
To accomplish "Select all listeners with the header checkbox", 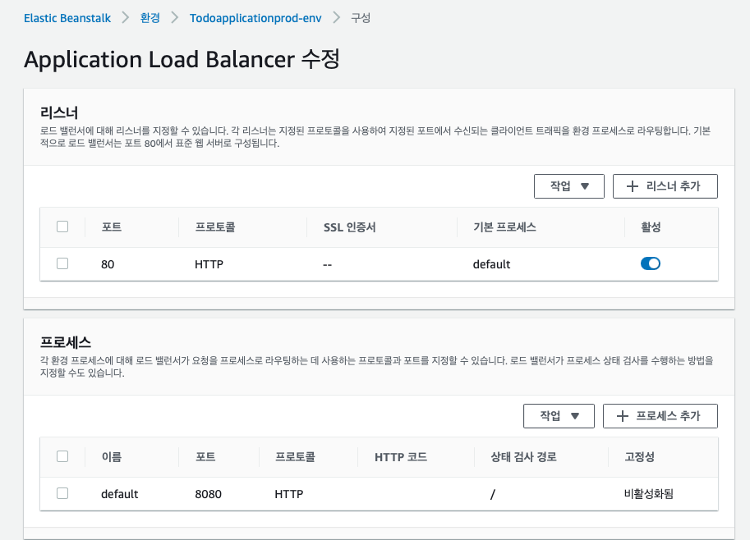I will tap(62, 226).
